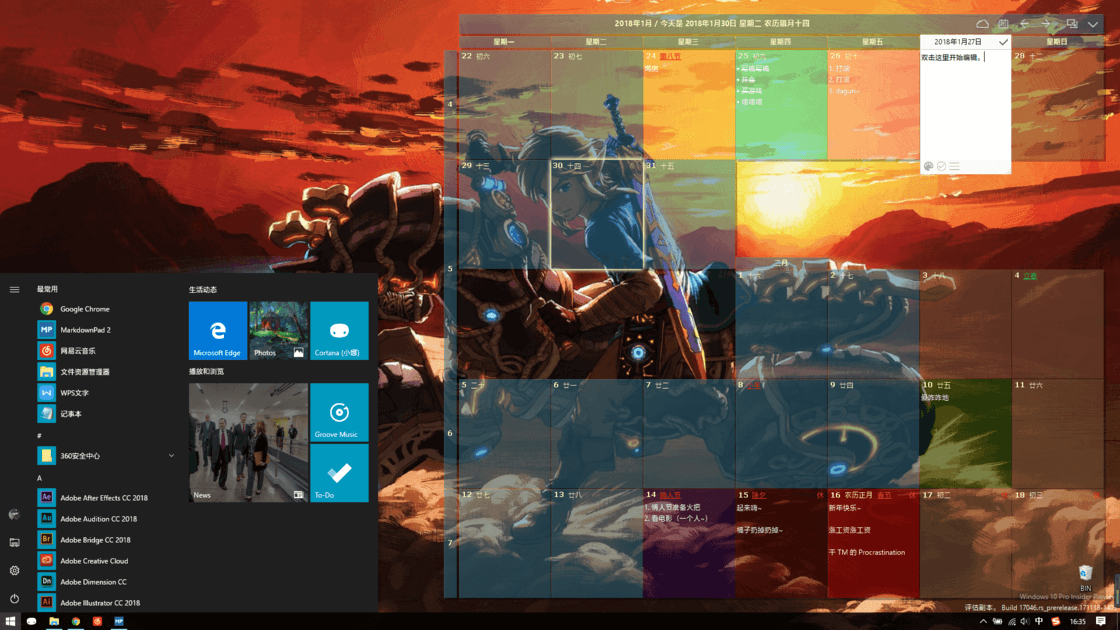Screen dimensions: 1120x630
Task: Open Settings gear in start sidebar
Action: pos(14,570)
